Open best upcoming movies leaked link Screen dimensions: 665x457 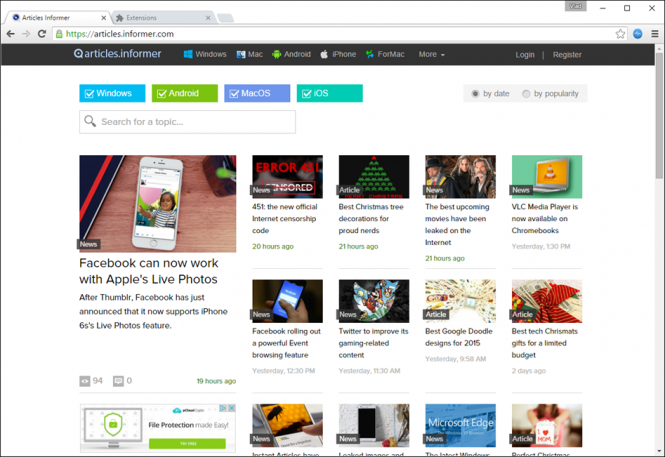click(457, 225)
